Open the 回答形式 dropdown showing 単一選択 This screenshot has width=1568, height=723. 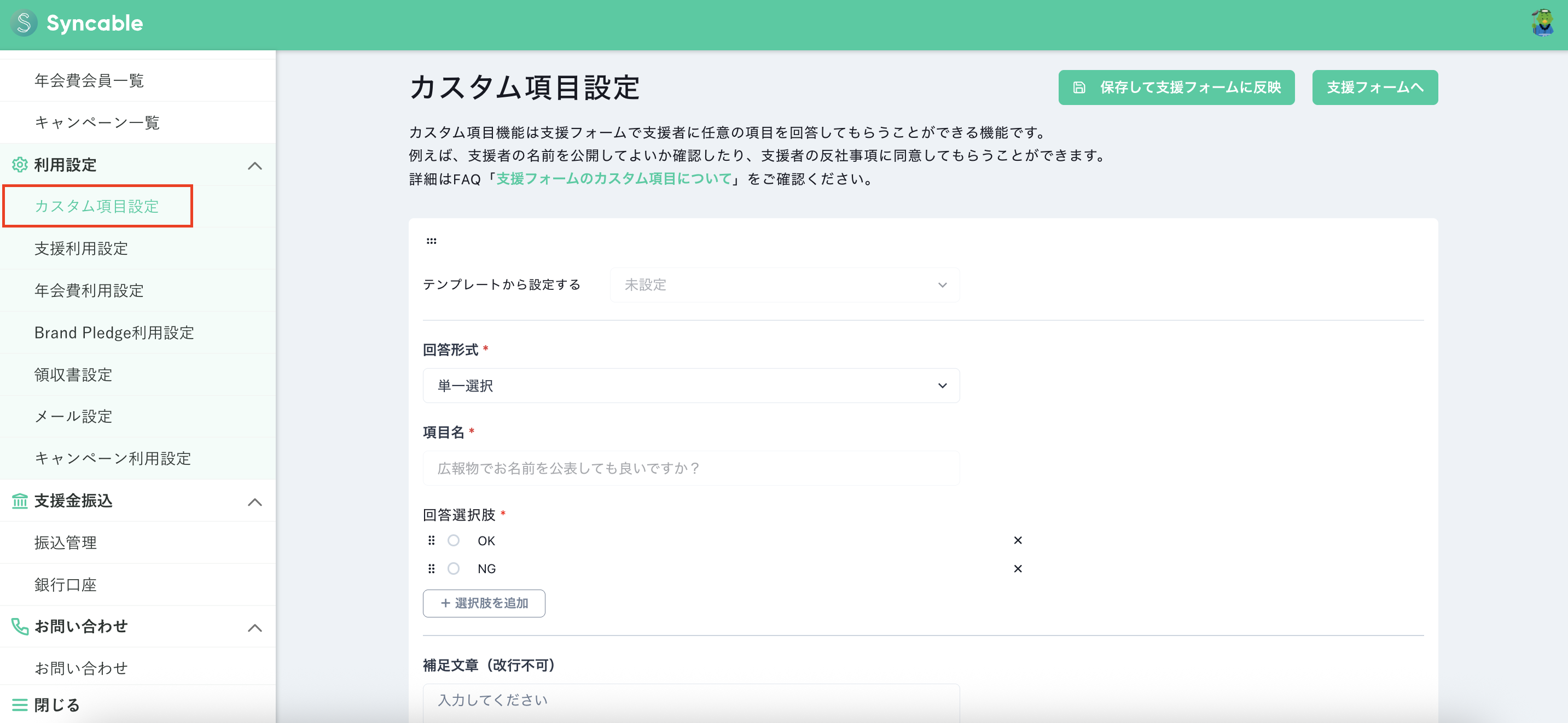pos(691,385)
